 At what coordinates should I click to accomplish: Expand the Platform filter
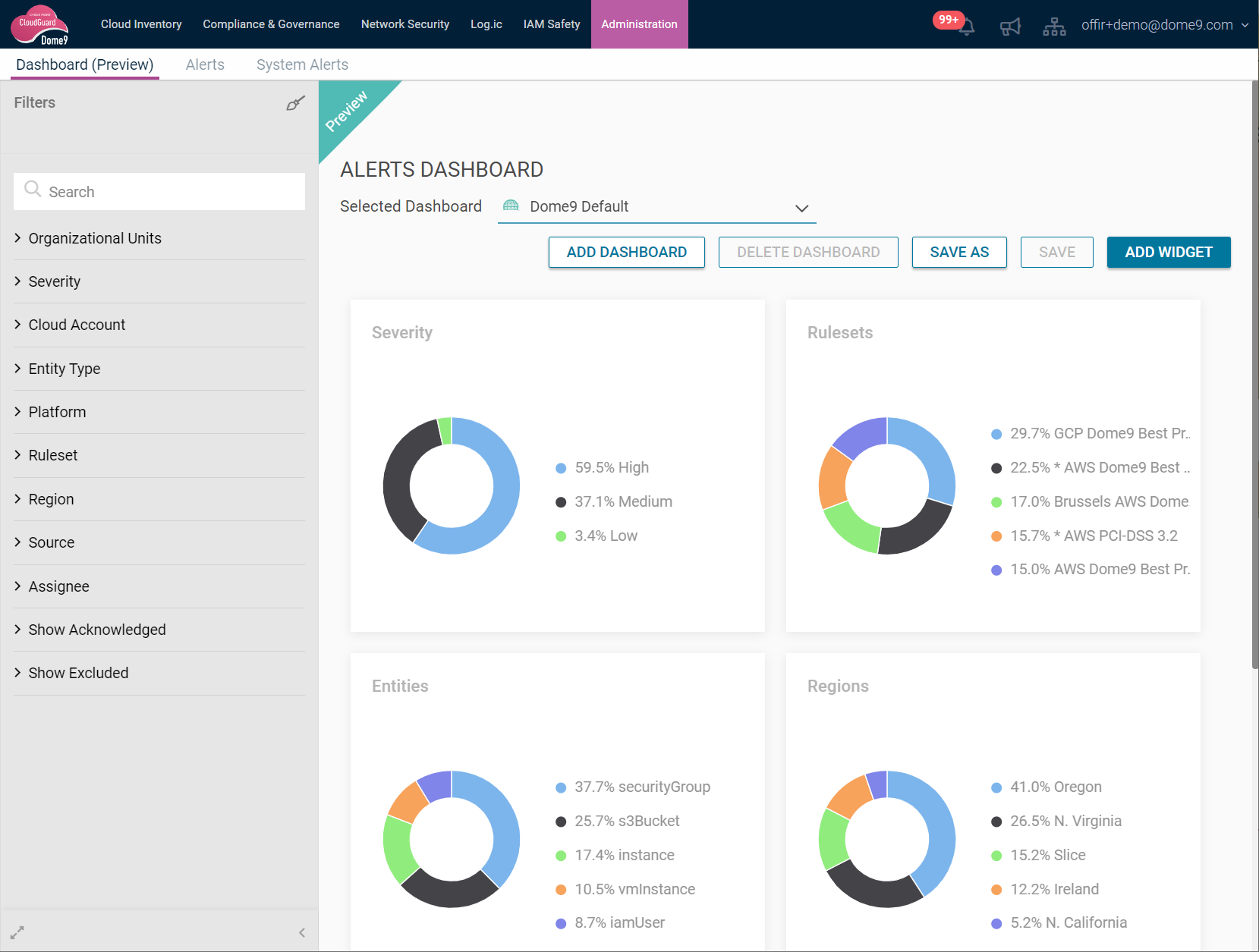coord(159,412)
